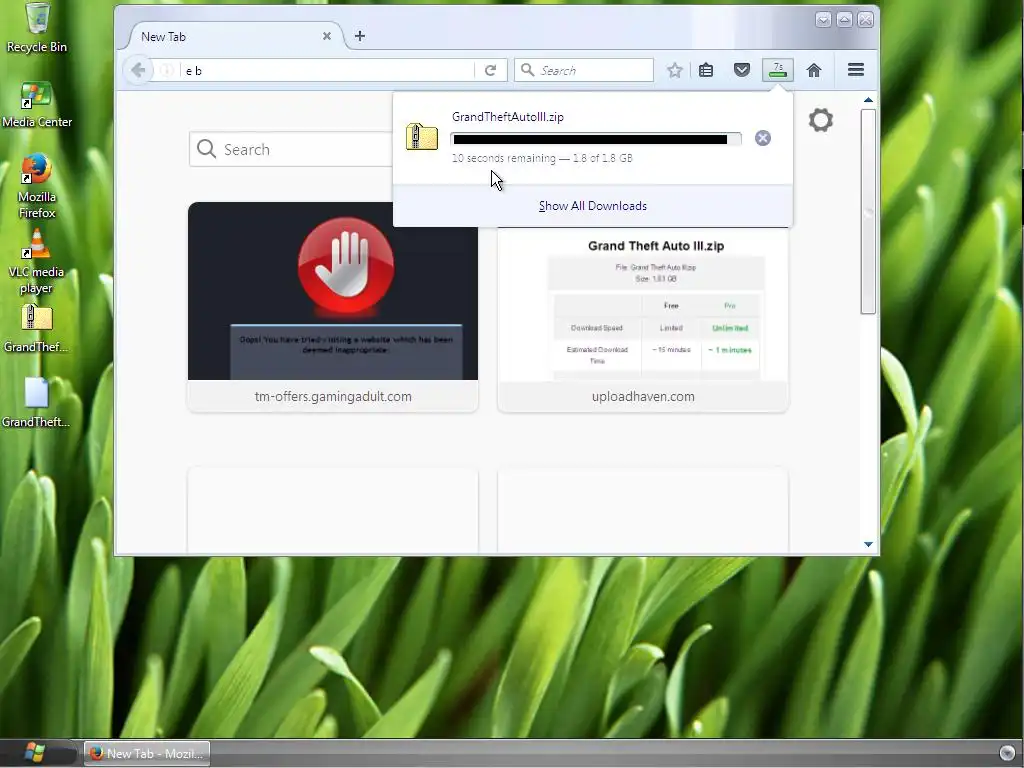Open the Firefox hamburger menu
Viewport: 1024px width, 768px height.
click(856, 70)
